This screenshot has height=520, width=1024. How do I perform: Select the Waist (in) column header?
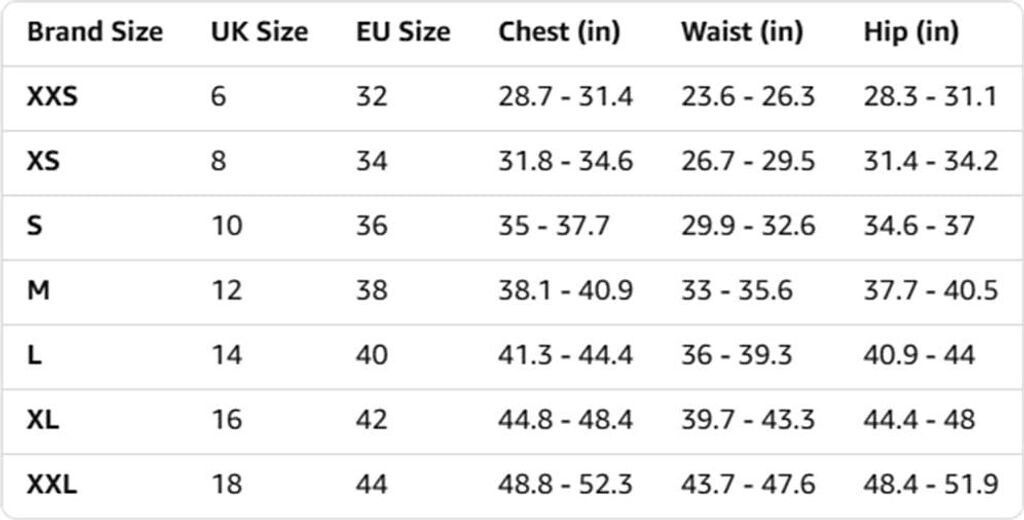[x=741, y=32]
